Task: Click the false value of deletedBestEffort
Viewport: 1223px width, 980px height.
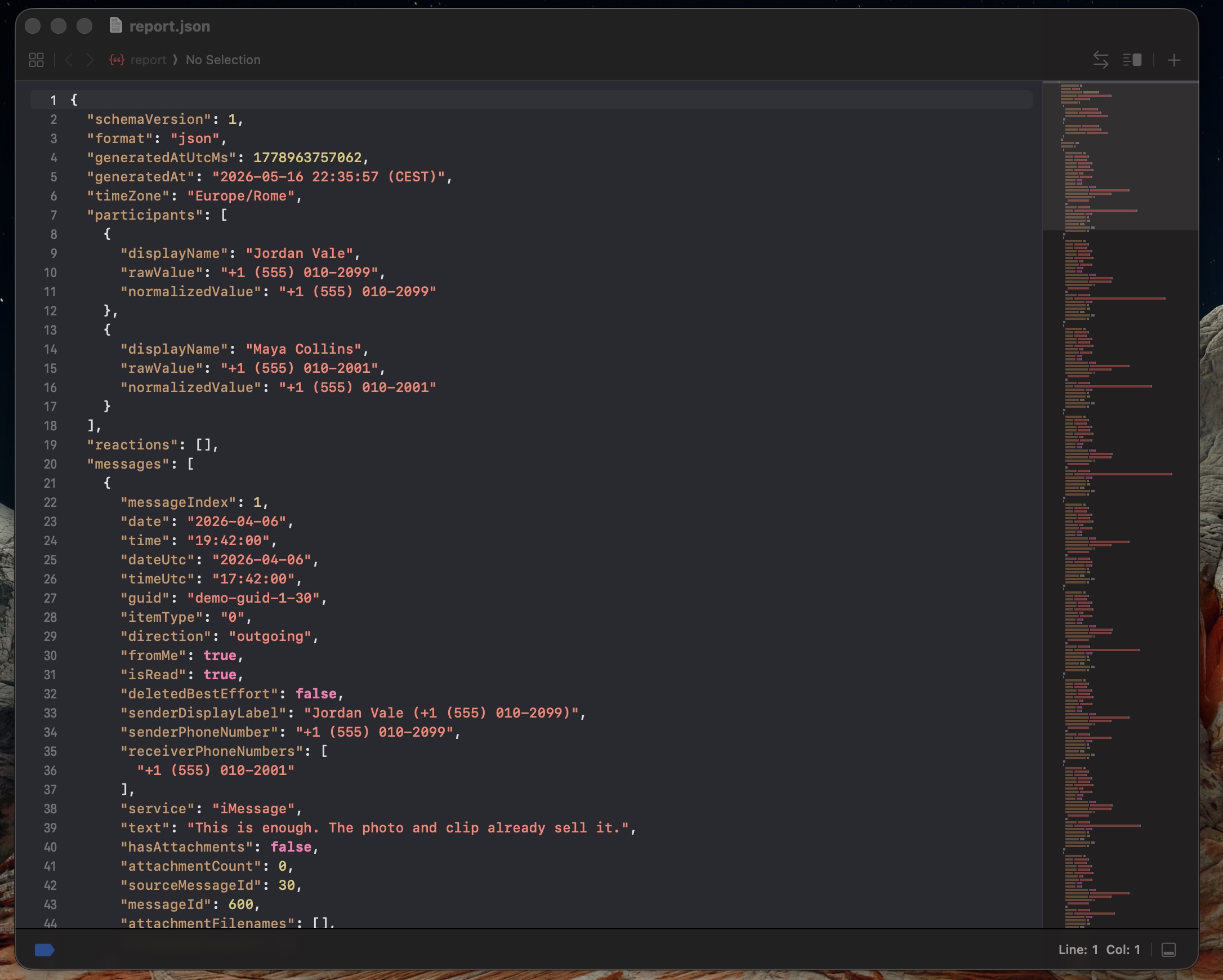Action: [316, 694]
